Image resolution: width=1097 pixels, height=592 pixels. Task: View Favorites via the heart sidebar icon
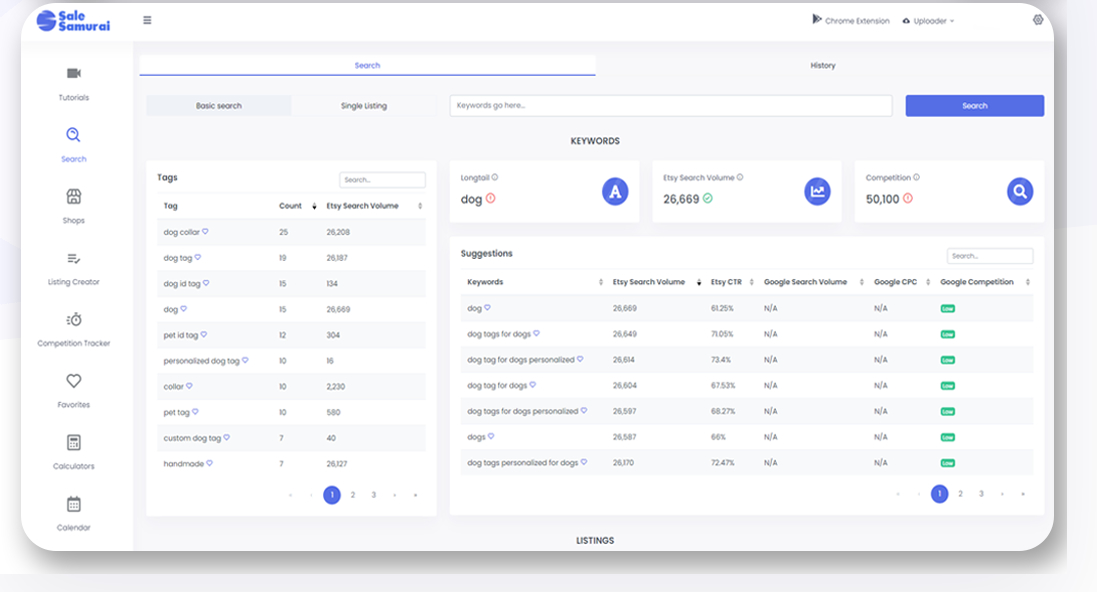click(x=73, y=388)
